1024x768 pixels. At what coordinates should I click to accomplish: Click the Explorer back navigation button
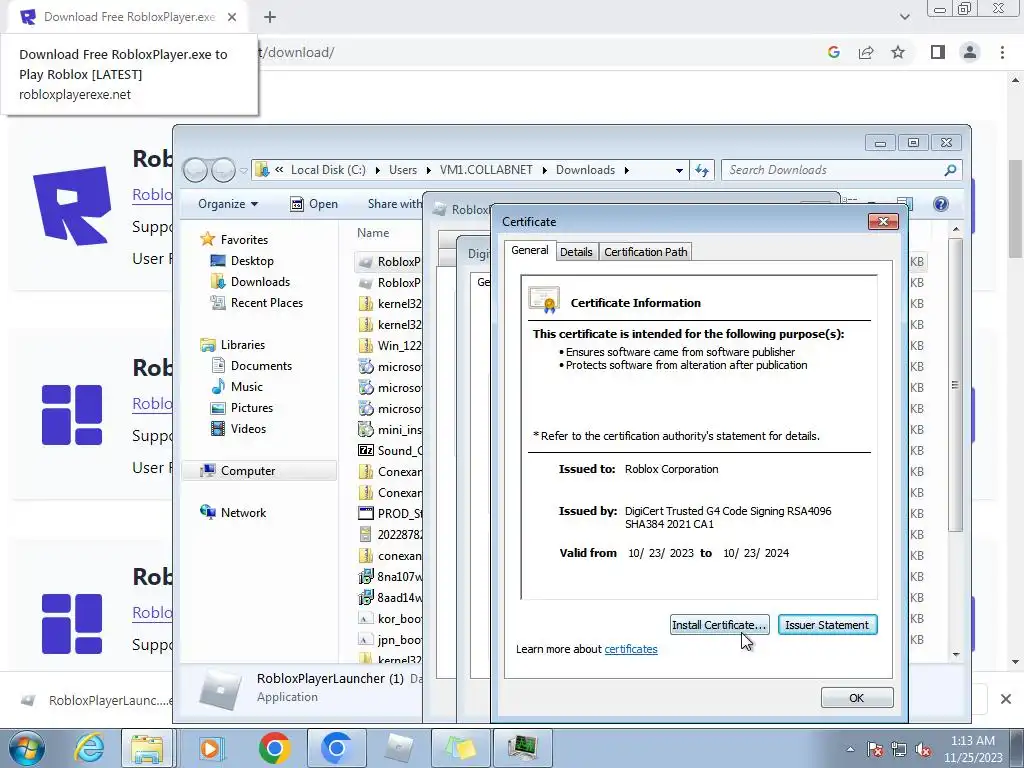point(195,170)
